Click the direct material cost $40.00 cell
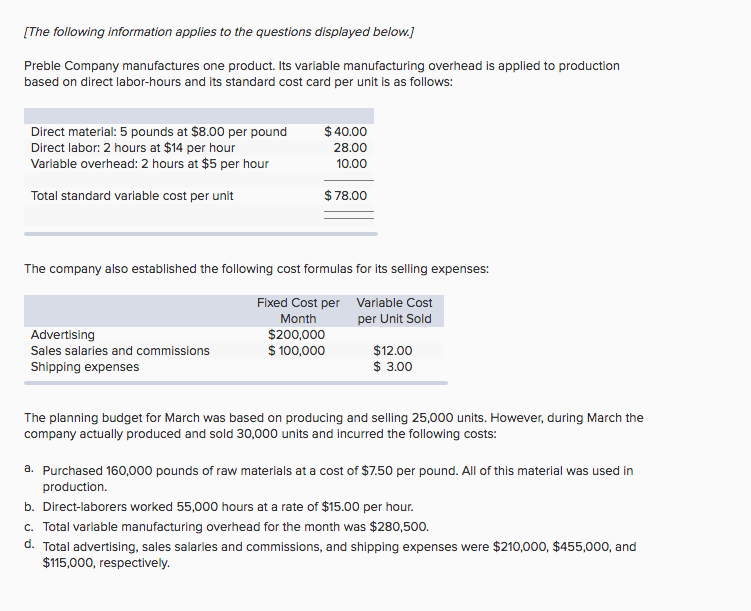751x611 pixels. [x=345, y=132]
